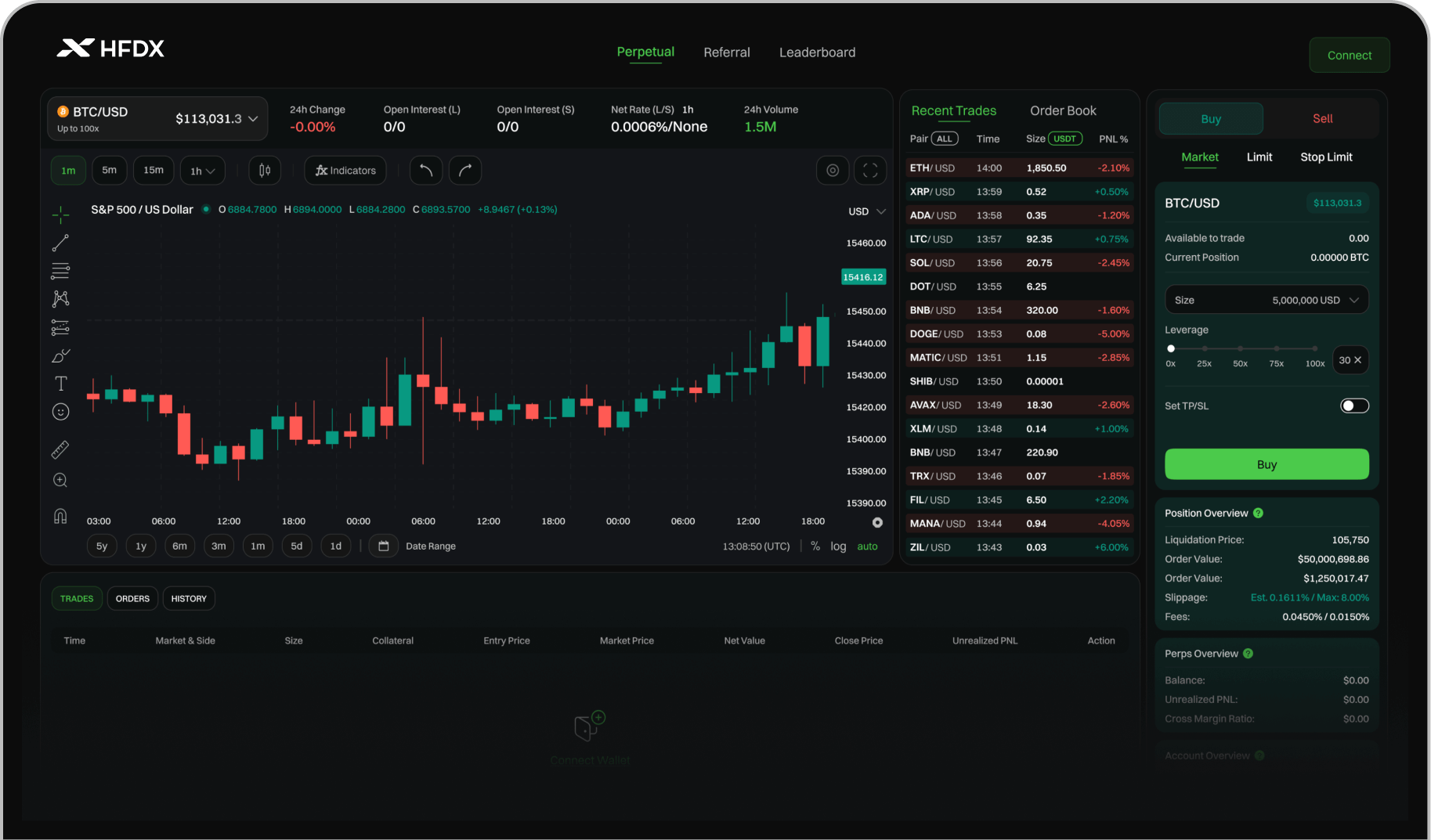Select the measure ruler tool
This screenshot has height=840, width=1431.
point(60,449)
